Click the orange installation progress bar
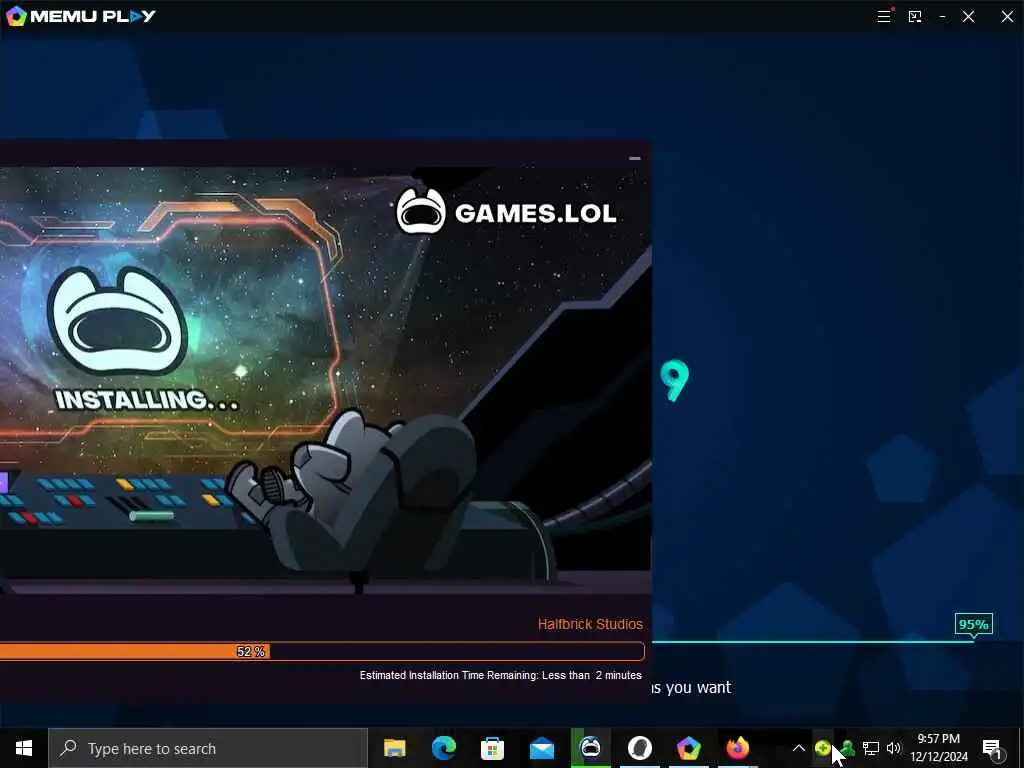Viewport: 1024px width, 768px height. (322, 651)
